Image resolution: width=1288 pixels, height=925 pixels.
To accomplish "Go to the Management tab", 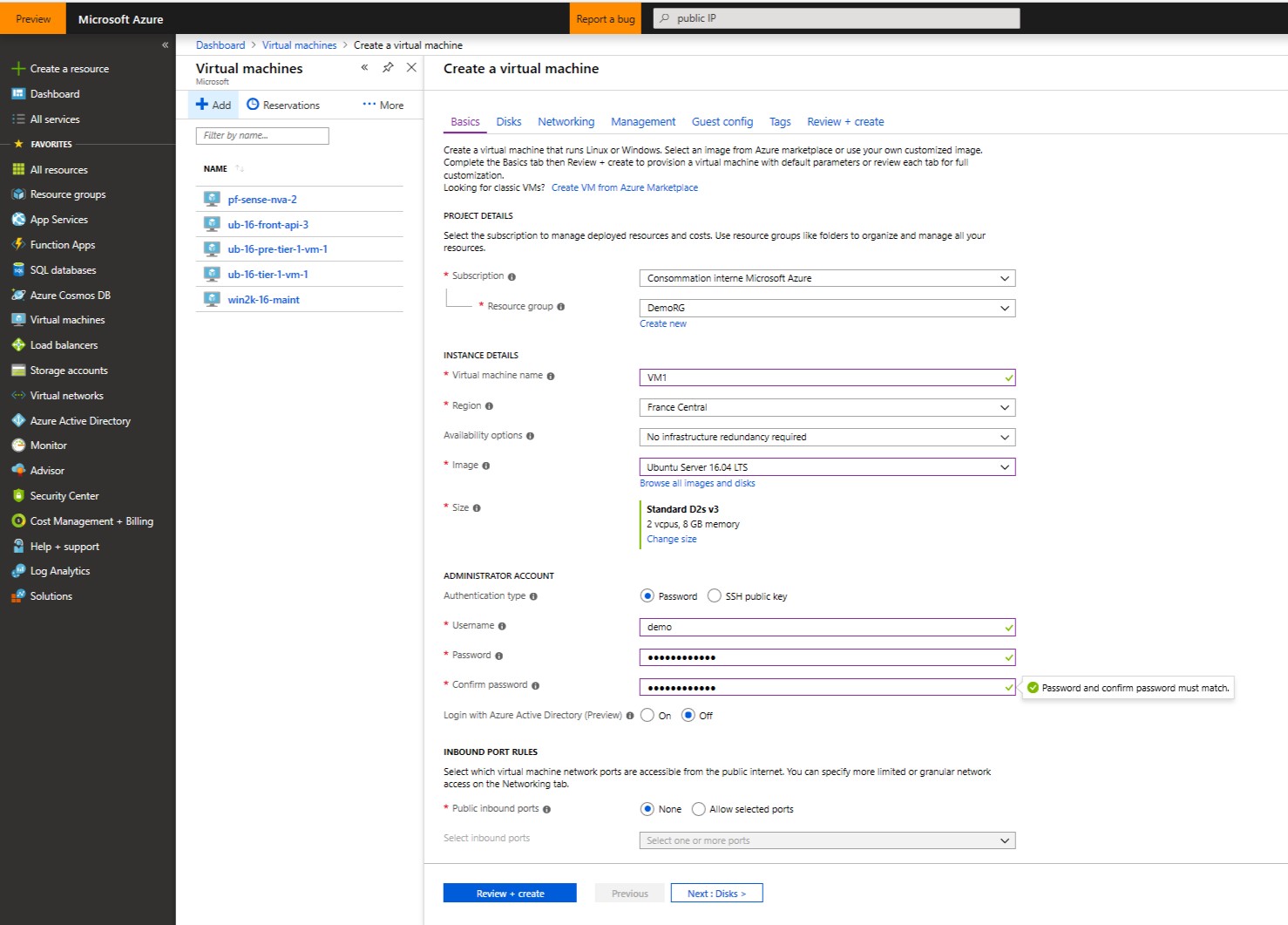I will (643, 122).
